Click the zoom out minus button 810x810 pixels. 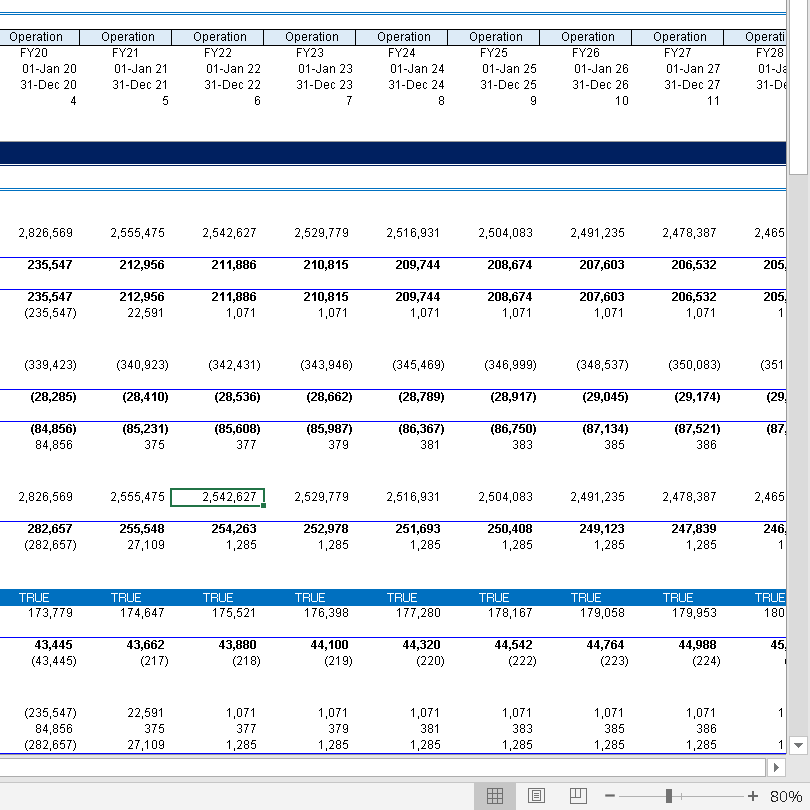(x=610, y=796)
